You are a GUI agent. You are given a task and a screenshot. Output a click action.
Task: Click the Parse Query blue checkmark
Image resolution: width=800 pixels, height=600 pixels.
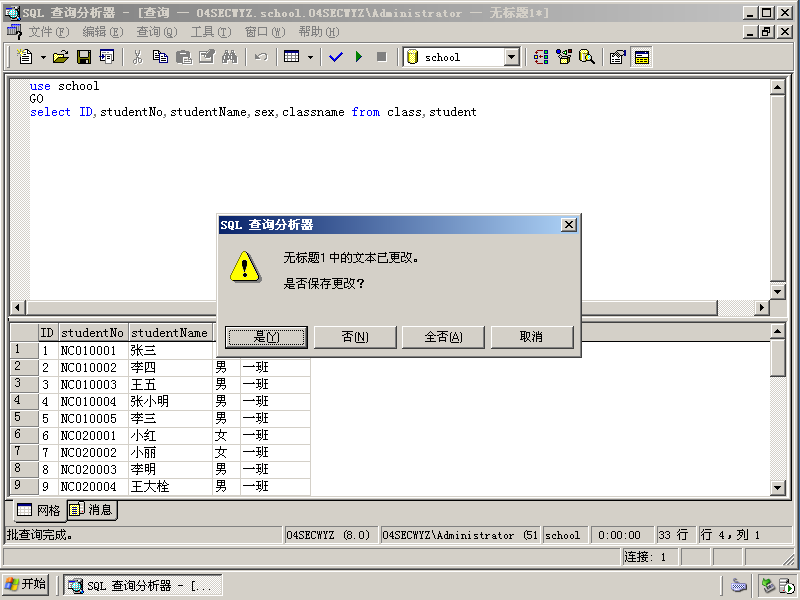click(336, 57)
